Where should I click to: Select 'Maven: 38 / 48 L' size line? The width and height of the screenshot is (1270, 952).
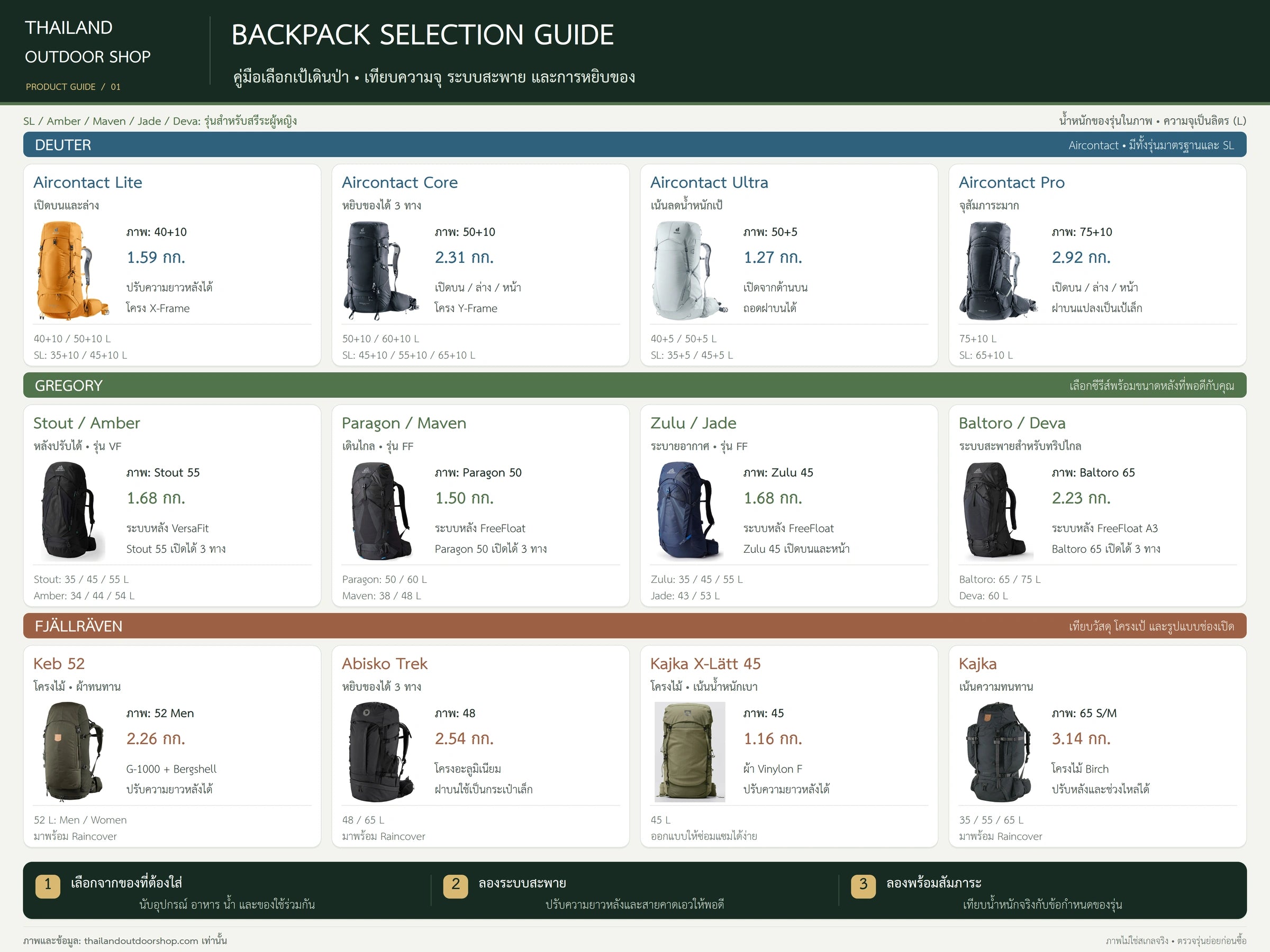point(382,596)
